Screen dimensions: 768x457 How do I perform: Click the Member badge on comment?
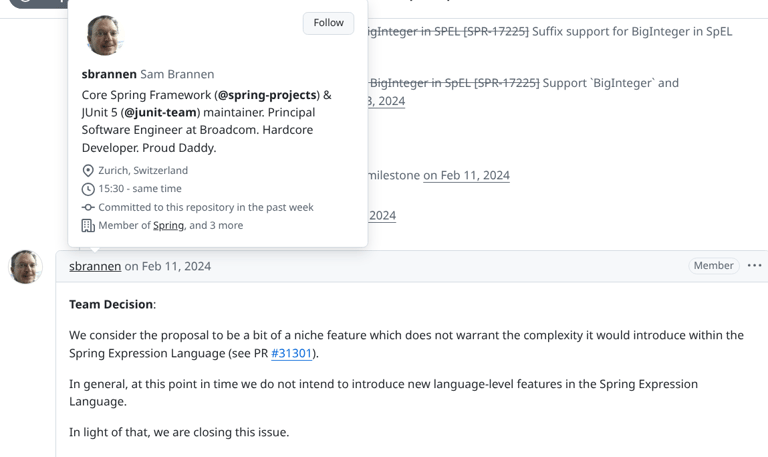click(713, 266)
